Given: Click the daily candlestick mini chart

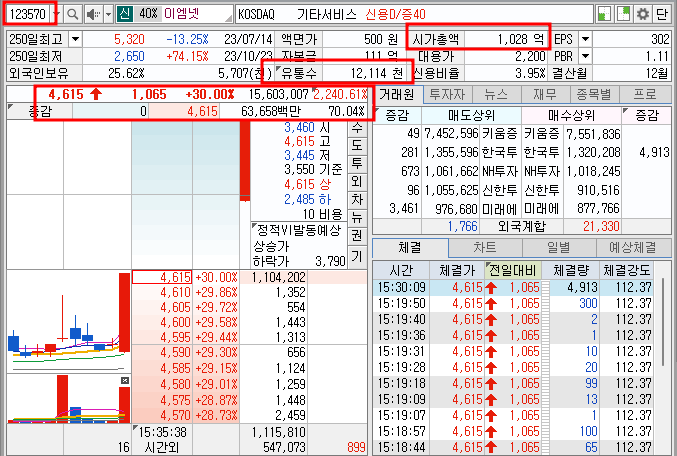Looking at the screenshot, I should pyautogui.click(x=69, y=322).
